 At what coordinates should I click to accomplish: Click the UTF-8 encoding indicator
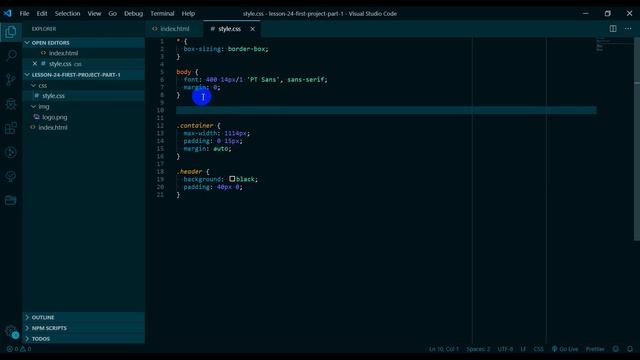pyautogui.click(x=505, y=349)
